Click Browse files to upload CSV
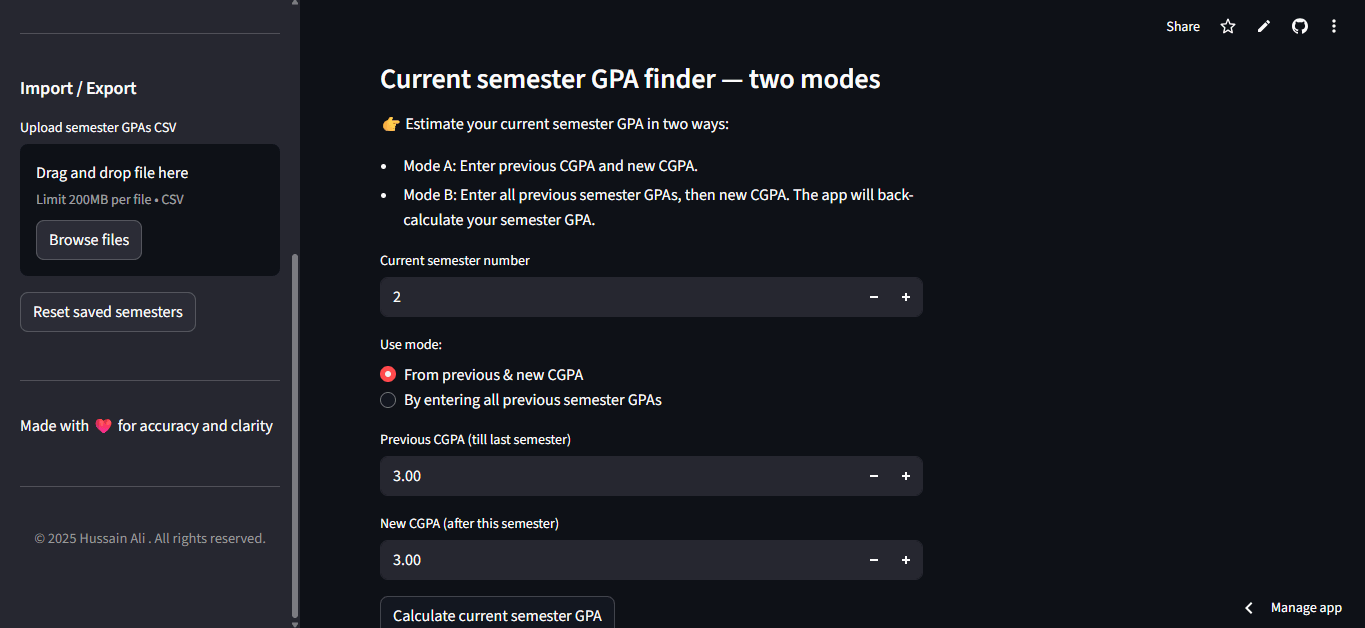1365x628 pixels. (88, 240)
